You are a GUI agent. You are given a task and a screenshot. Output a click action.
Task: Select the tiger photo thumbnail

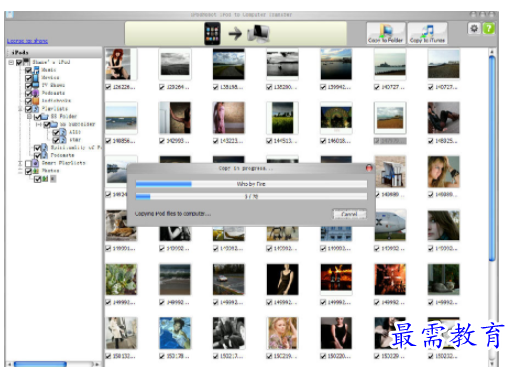[121, 225]
